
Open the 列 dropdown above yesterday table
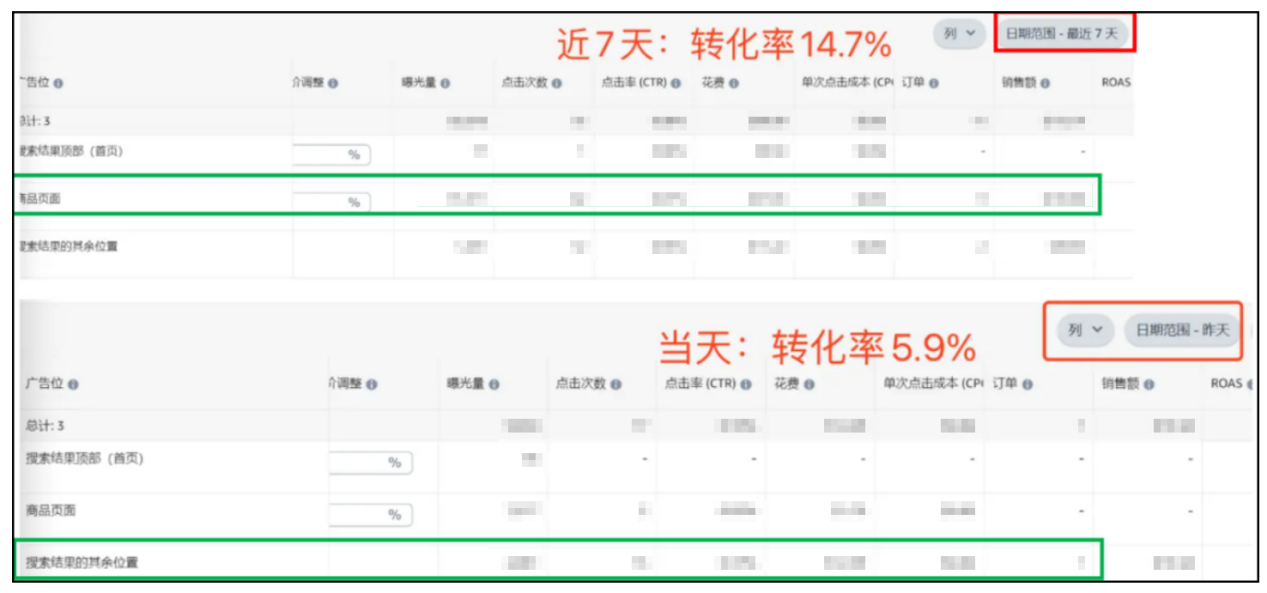tap(1085, 330)
